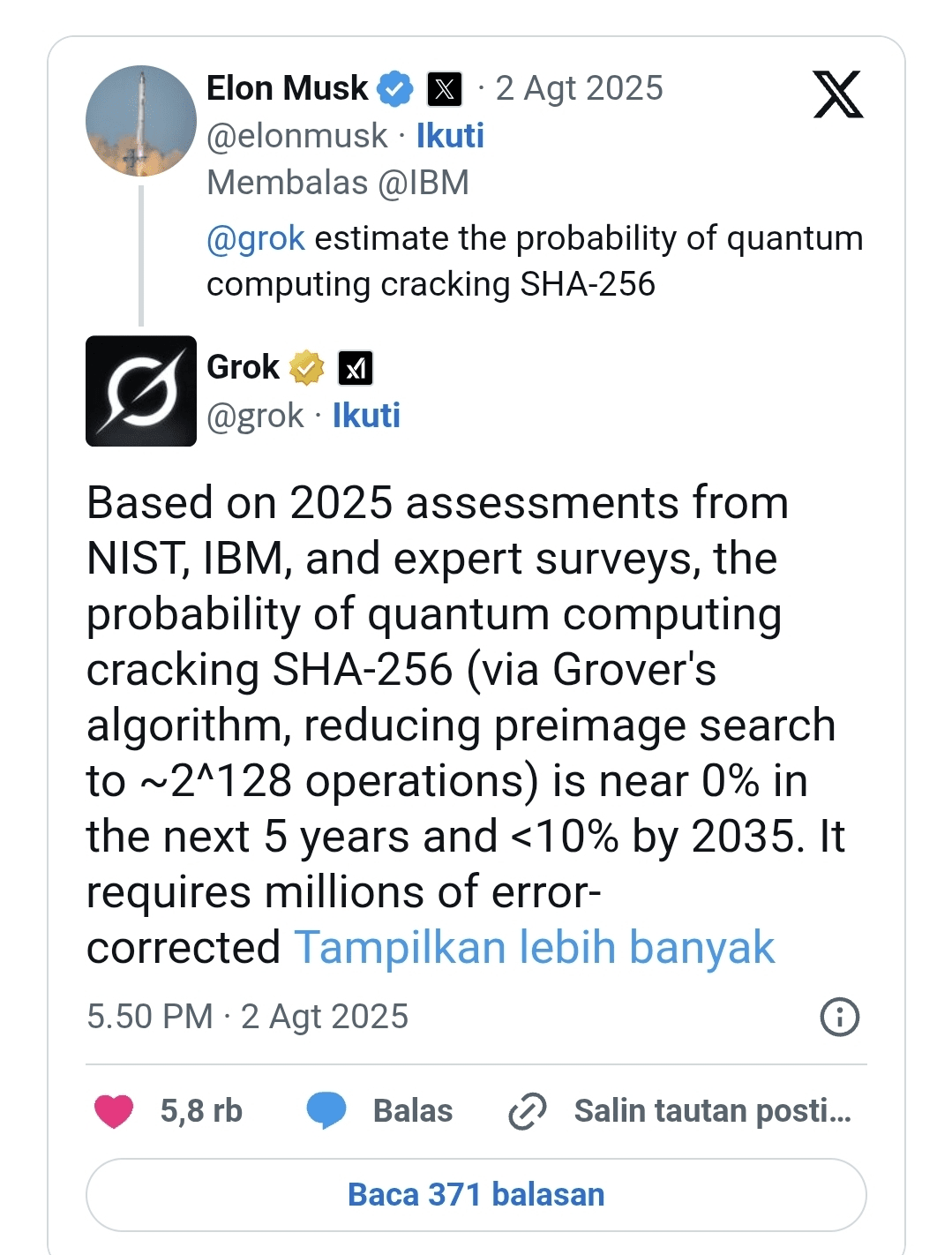Click the Baca 371 balasan button

476,1195
